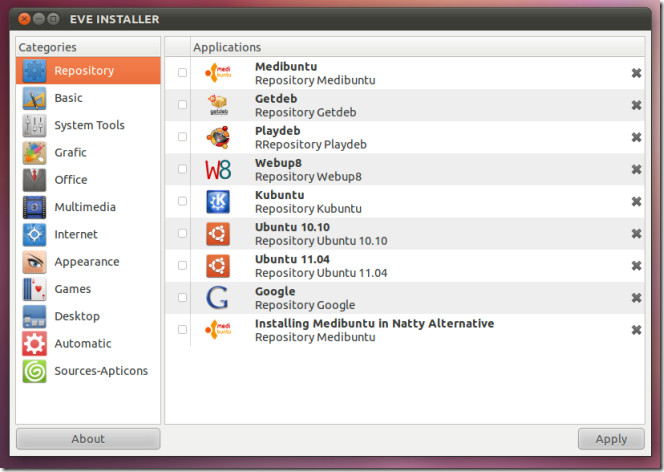Viewport: 664px width, 472px height.
Task: Open the System Tools category label
Action: [89, 125]
